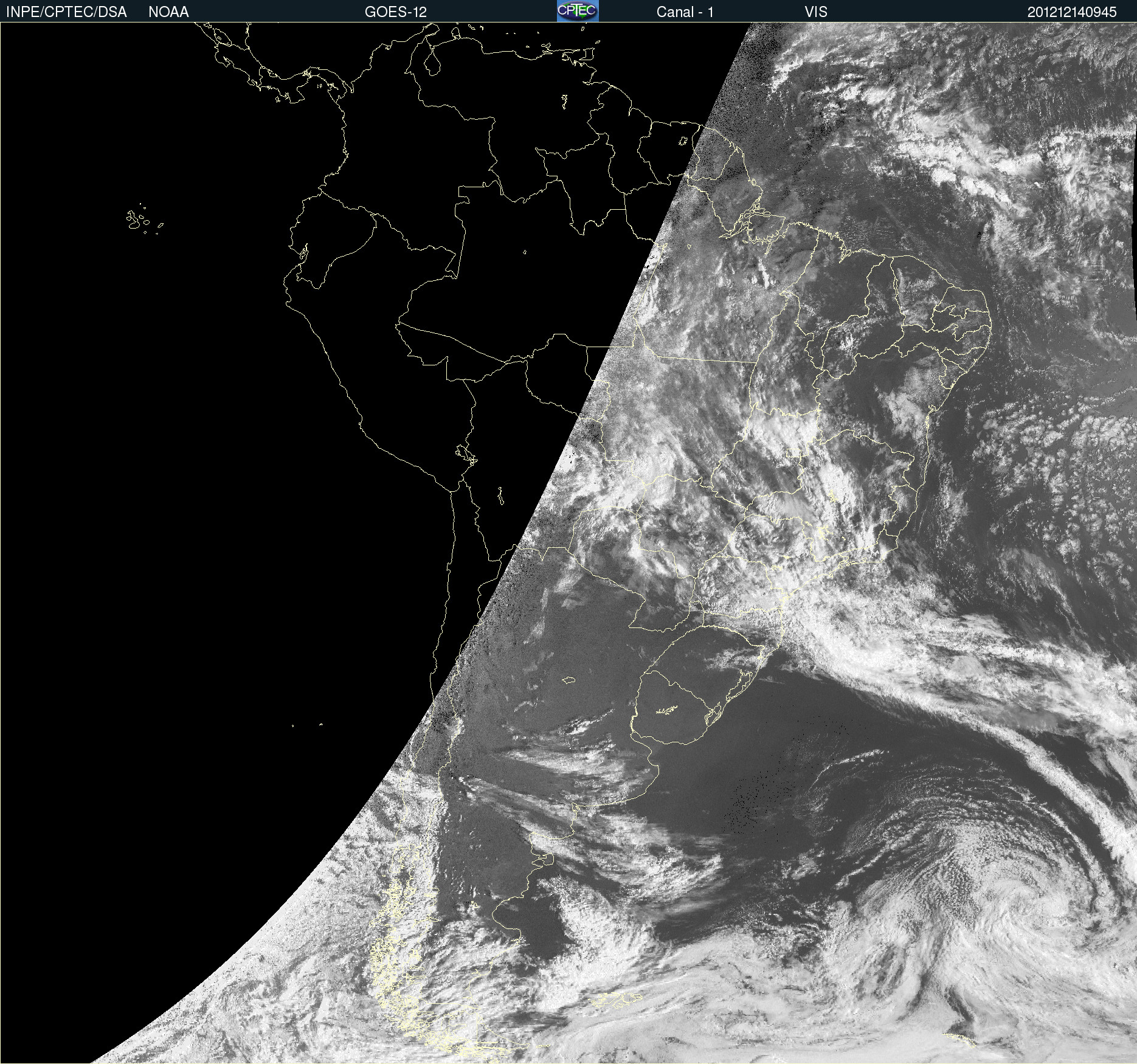Click the VIS channel label
The width and height of the screenshot is (1137, 1064).
pos(816,12)
